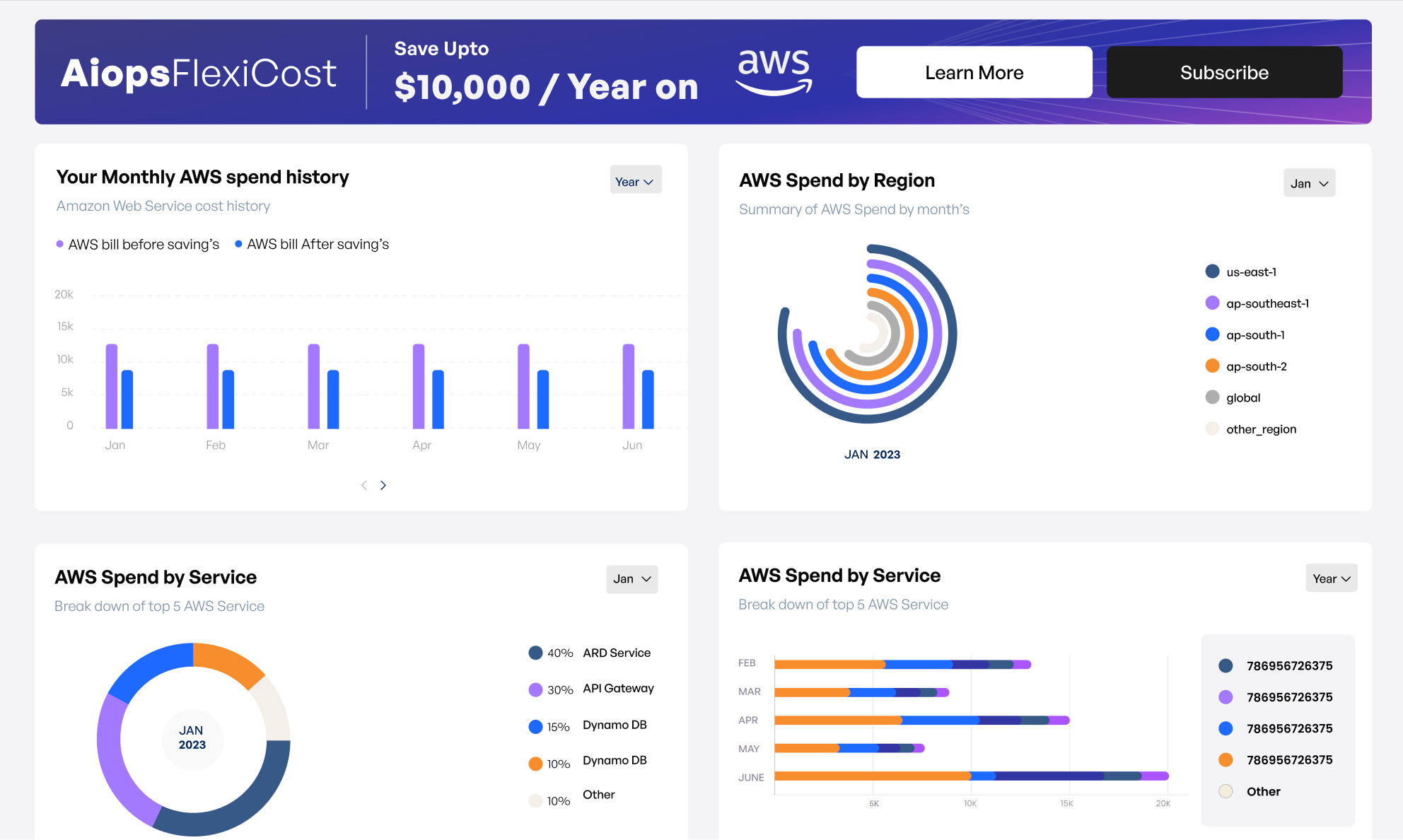Go to previous page of spend history chart
Viewport: 1403px width, 840px height.
[x=363, y=485]
